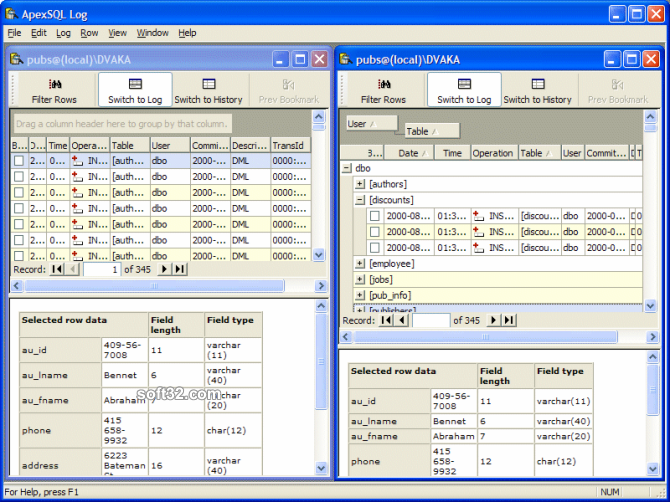
Task: Expand the [authors] group
Action: click(x=360, y=184)
